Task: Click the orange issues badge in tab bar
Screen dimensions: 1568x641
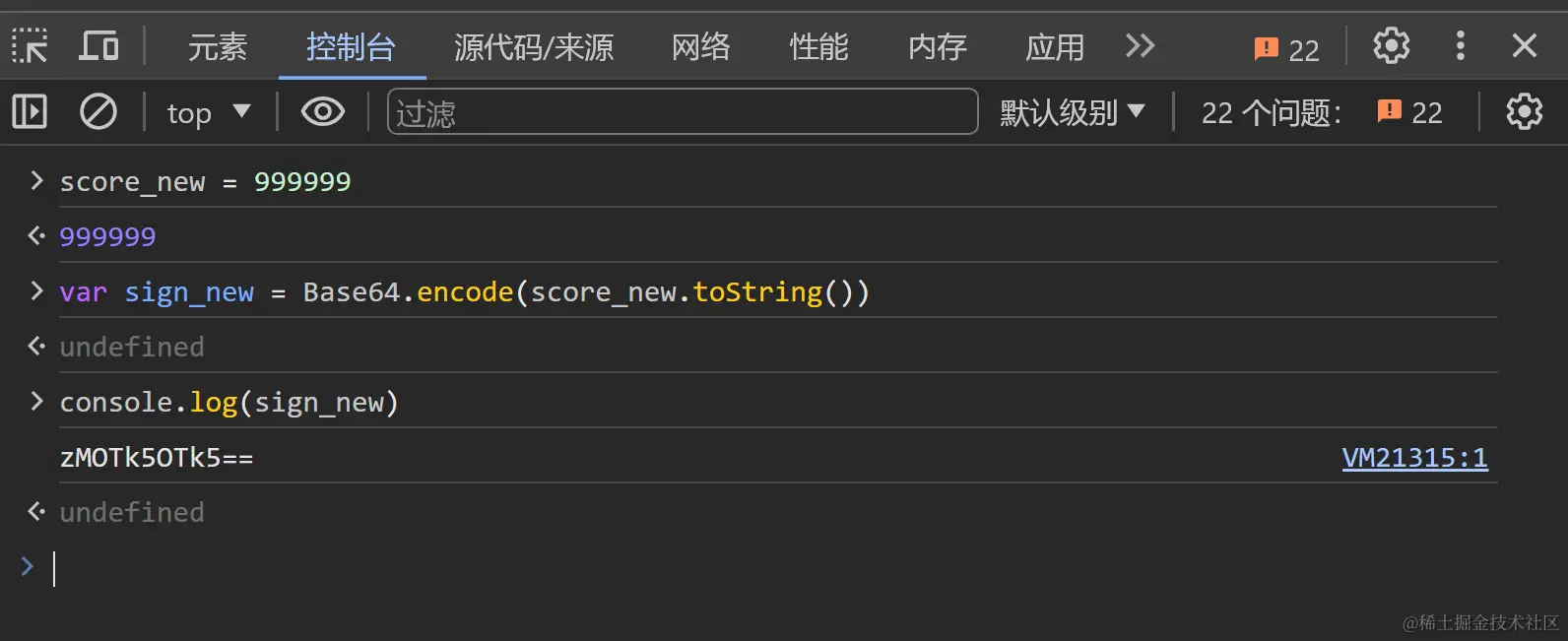Action: click(1285, 49)
